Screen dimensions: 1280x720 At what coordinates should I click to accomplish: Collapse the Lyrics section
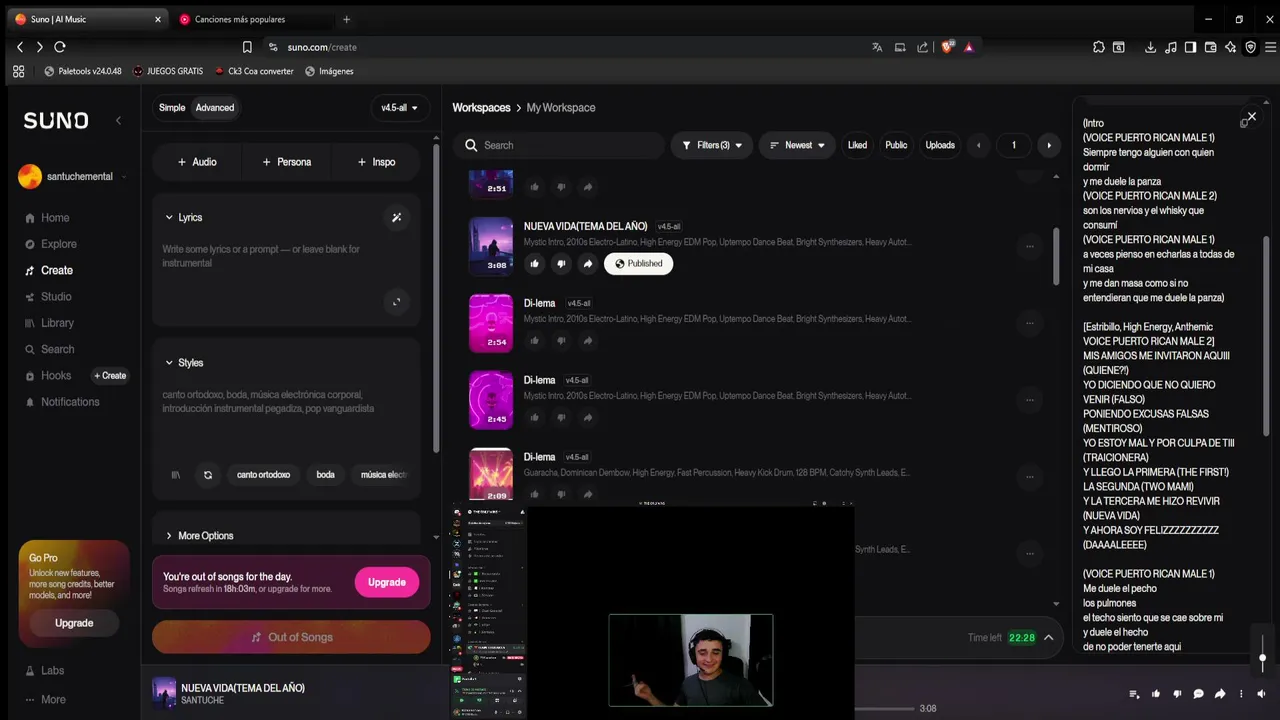pos(184,218)
